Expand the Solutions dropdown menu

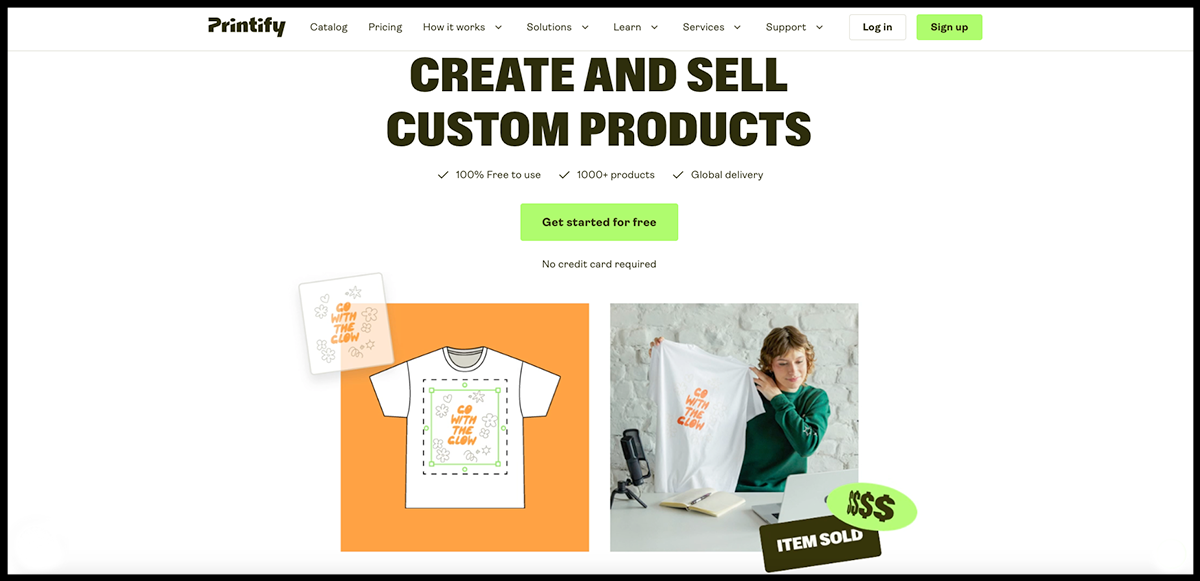pyautogui.click(x=558, y=27)
